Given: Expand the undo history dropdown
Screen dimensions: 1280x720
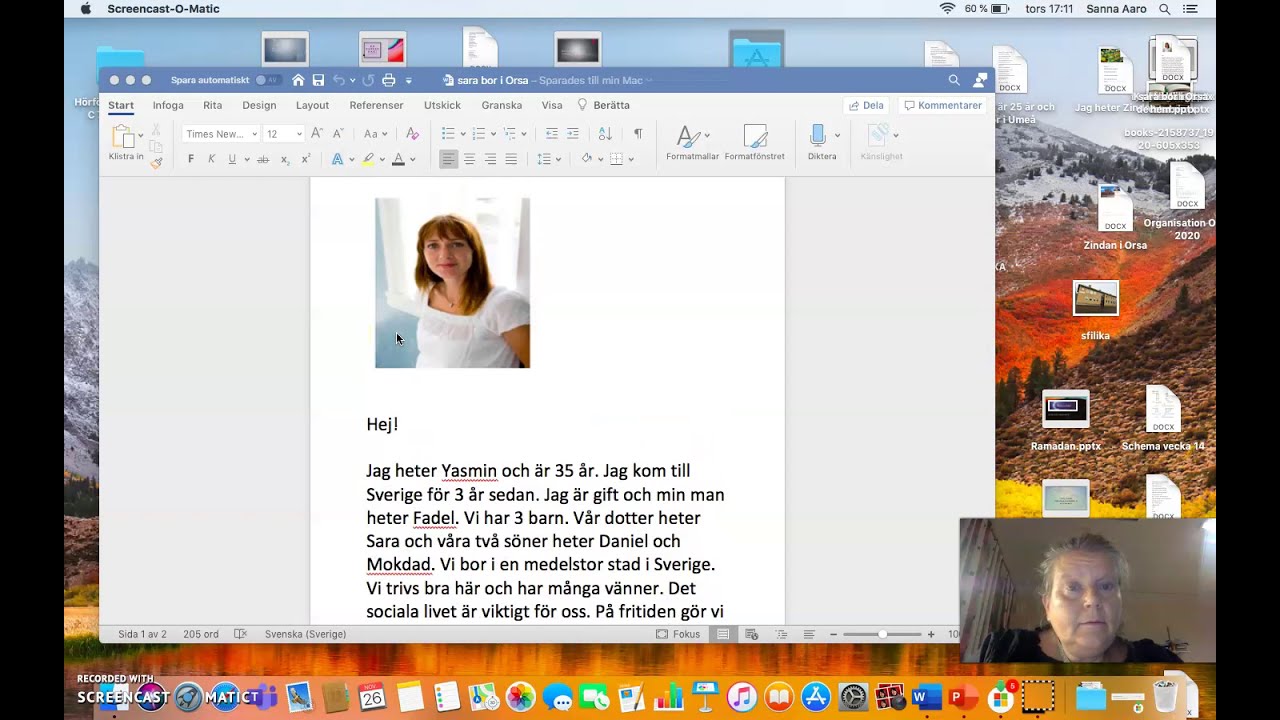Looking at the screenshot, I should [352, 80].
